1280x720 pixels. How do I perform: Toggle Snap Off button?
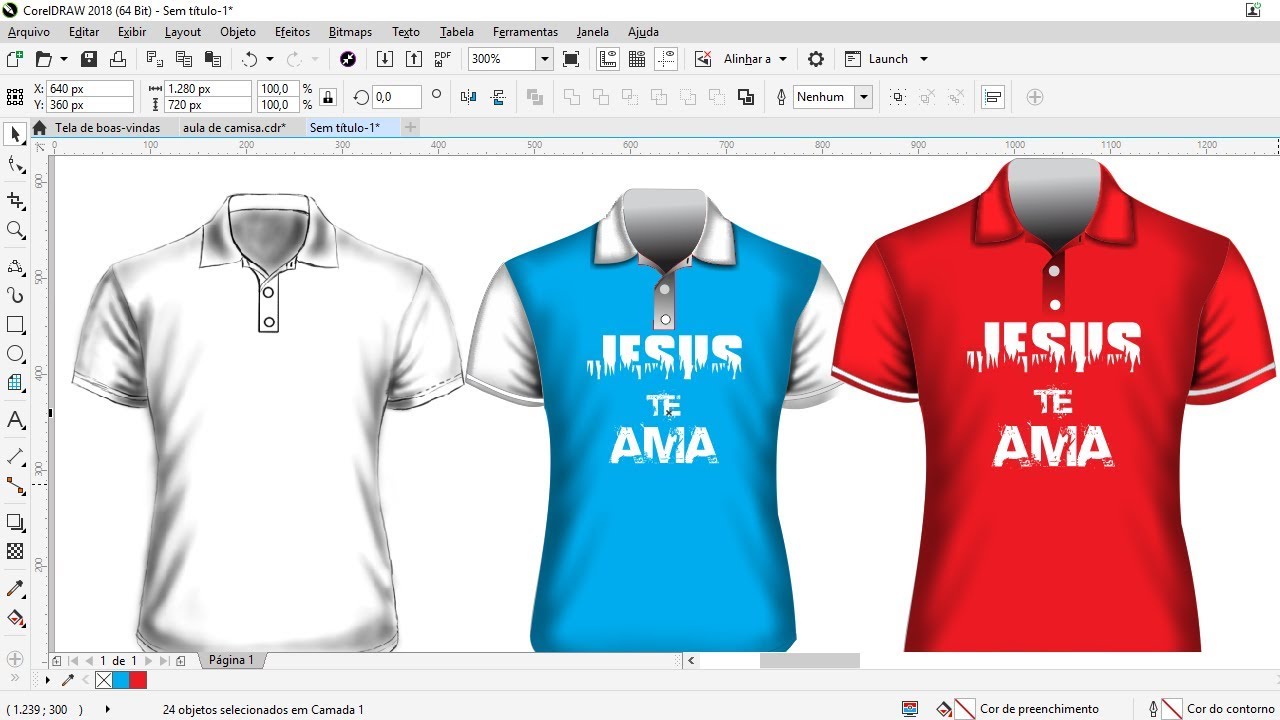(704, 59)
